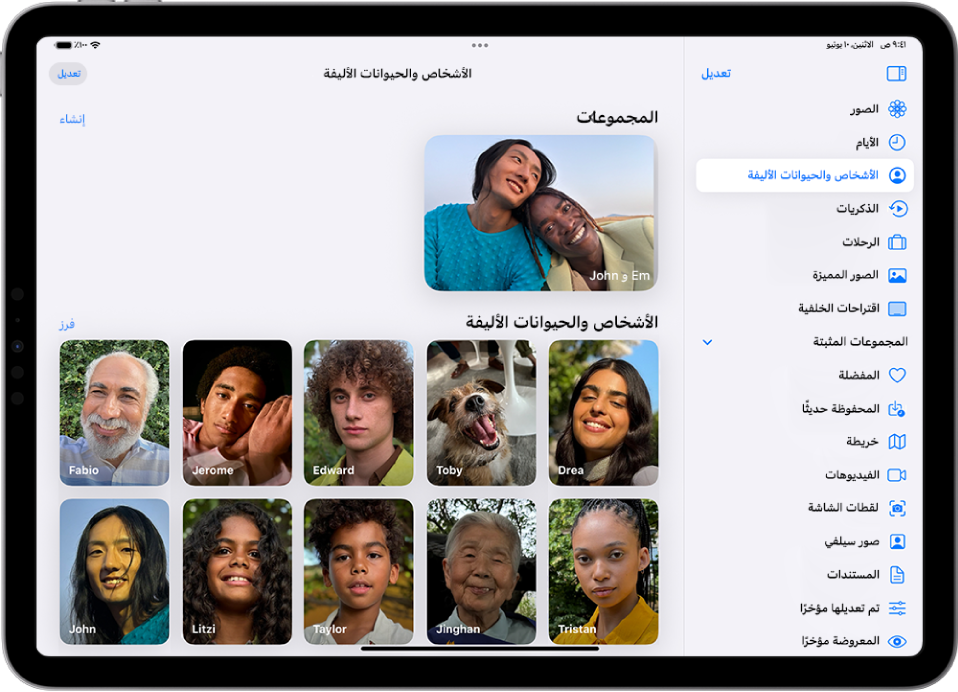The width and height of the screenshot is (958, 692).
Task: Click the download icon beside المحفوظة حديثًا
Action: click(896, 409)
